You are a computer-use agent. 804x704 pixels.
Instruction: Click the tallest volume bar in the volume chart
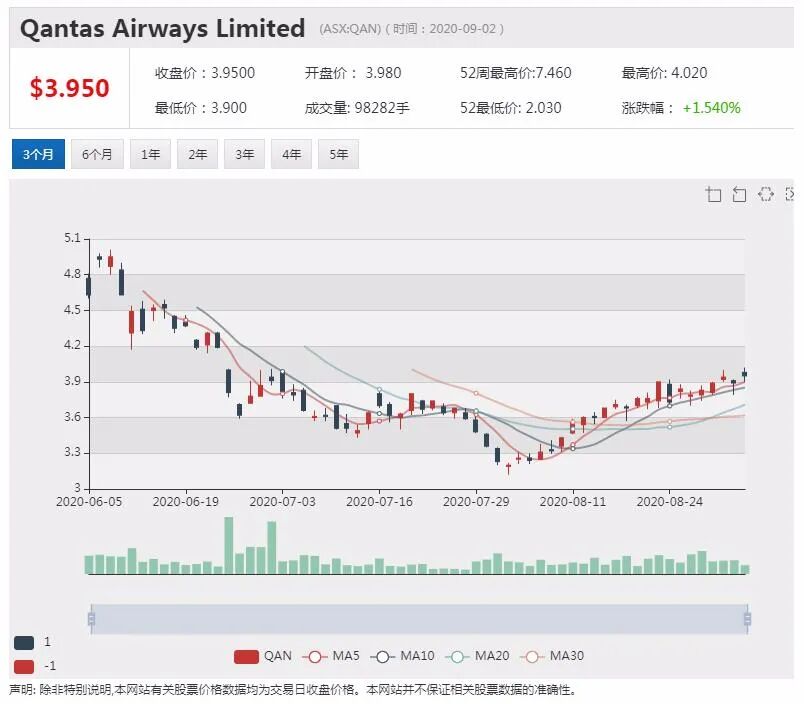pos(229,545)
